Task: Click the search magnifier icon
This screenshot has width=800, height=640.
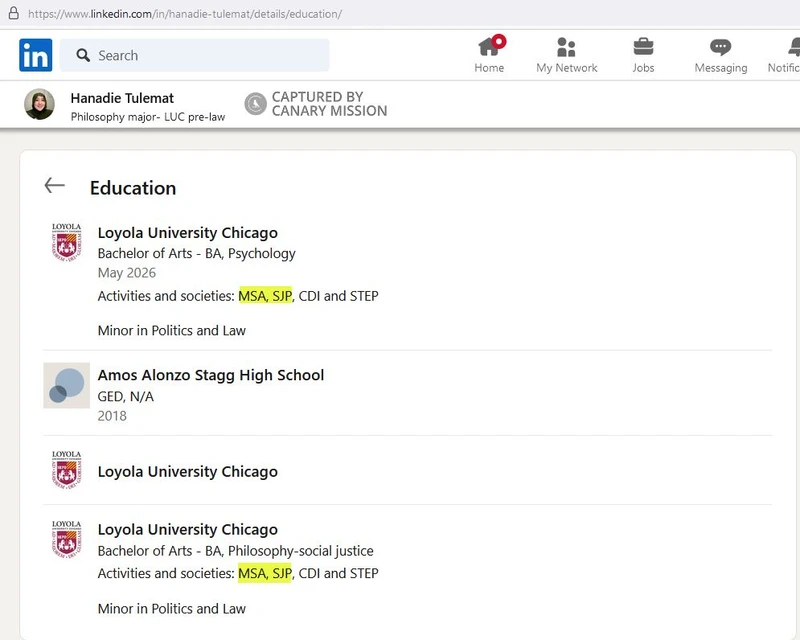Action: click(83, 55)
